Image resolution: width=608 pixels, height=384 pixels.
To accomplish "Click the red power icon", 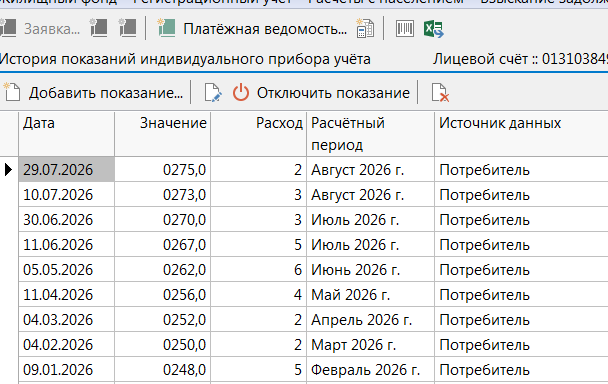I will click(241, 93).
